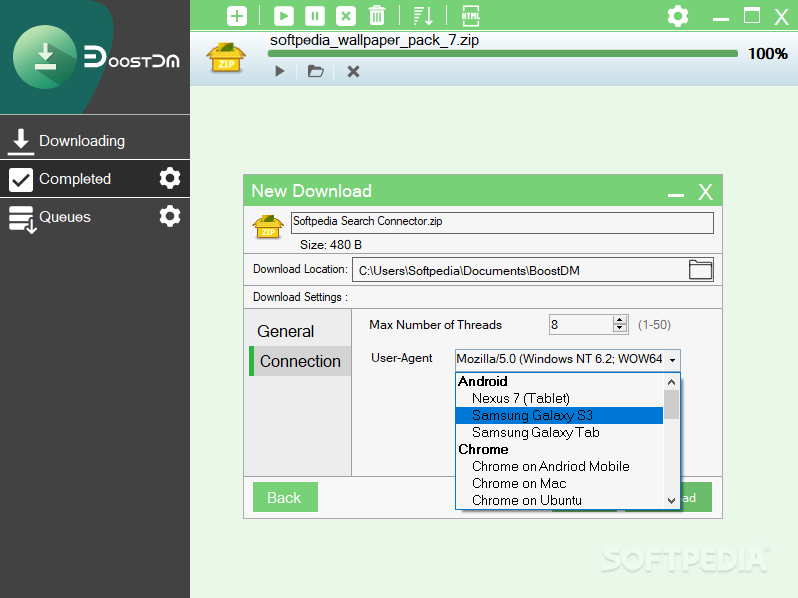Viewport: 798px width, 598px height.
Task: Open the sort order toolbar icon
Action: tap(423, 16)
